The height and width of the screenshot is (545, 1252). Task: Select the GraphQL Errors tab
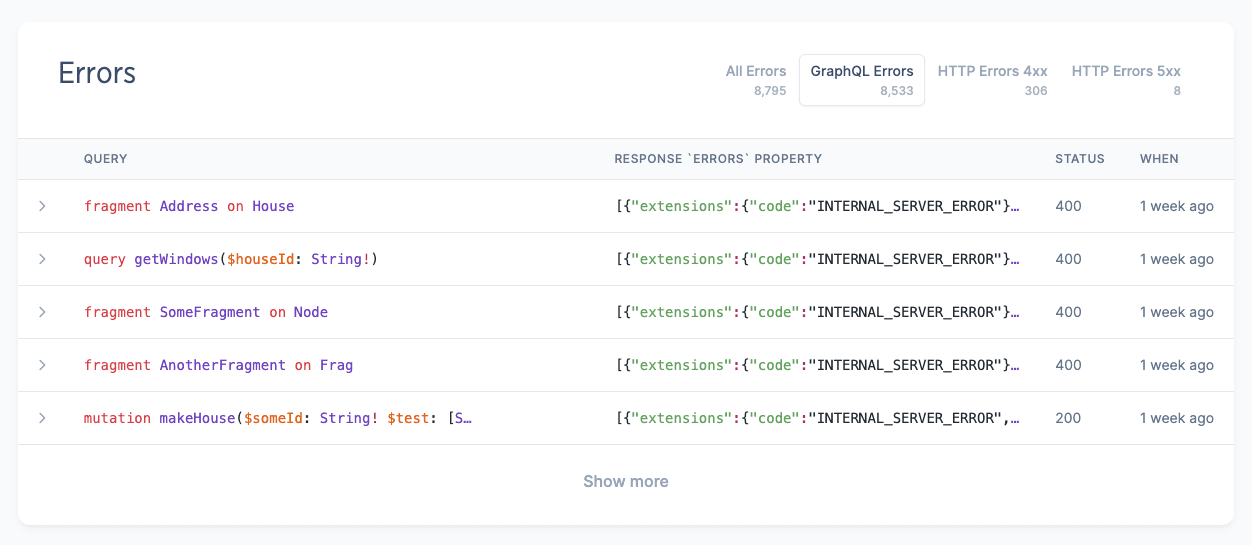tap(861, 80)
